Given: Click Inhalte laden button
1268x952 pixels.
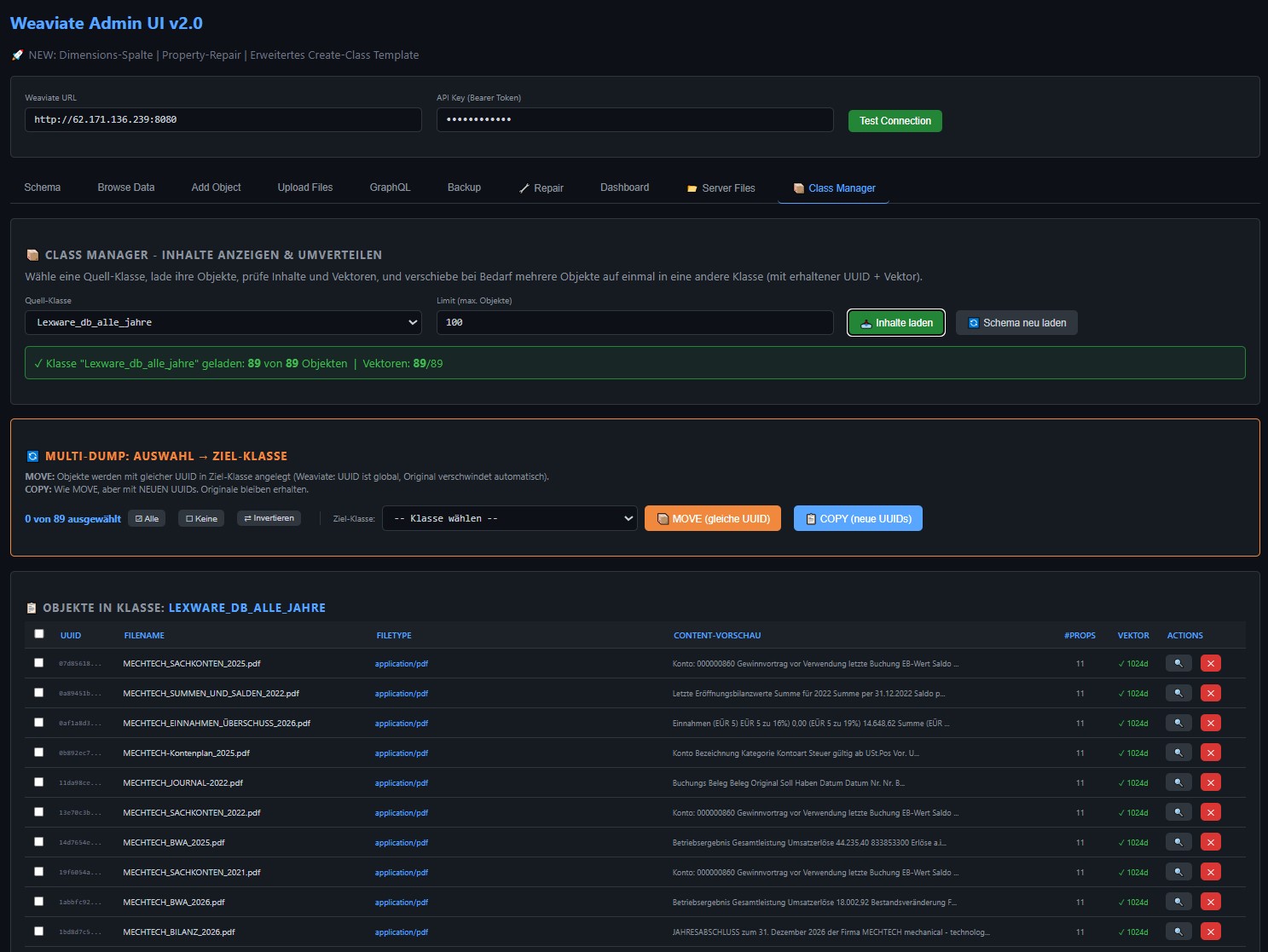Looking at the screenshot, I should click(x=896, y=323).
